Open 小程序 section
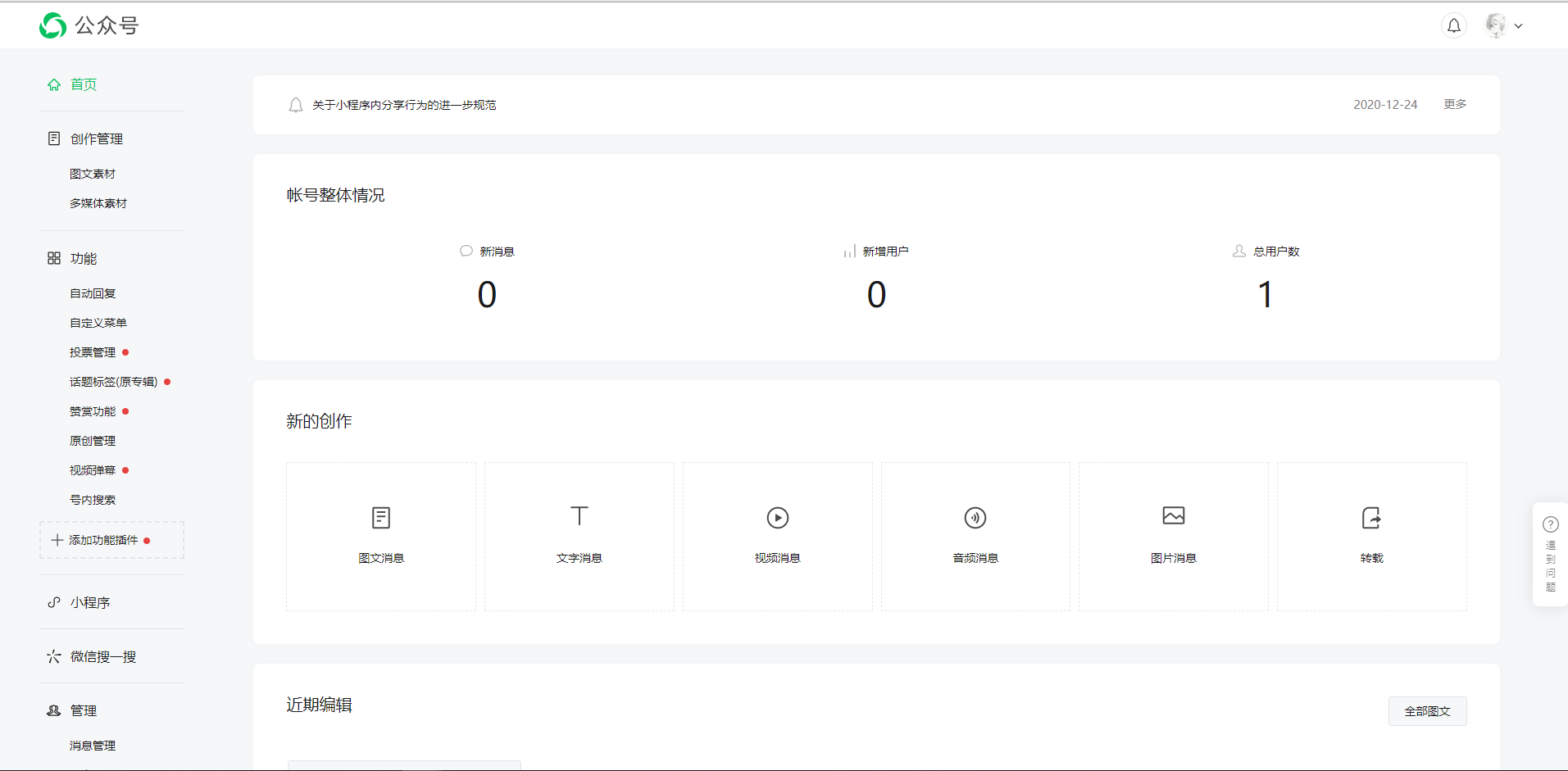 (90, 602)
